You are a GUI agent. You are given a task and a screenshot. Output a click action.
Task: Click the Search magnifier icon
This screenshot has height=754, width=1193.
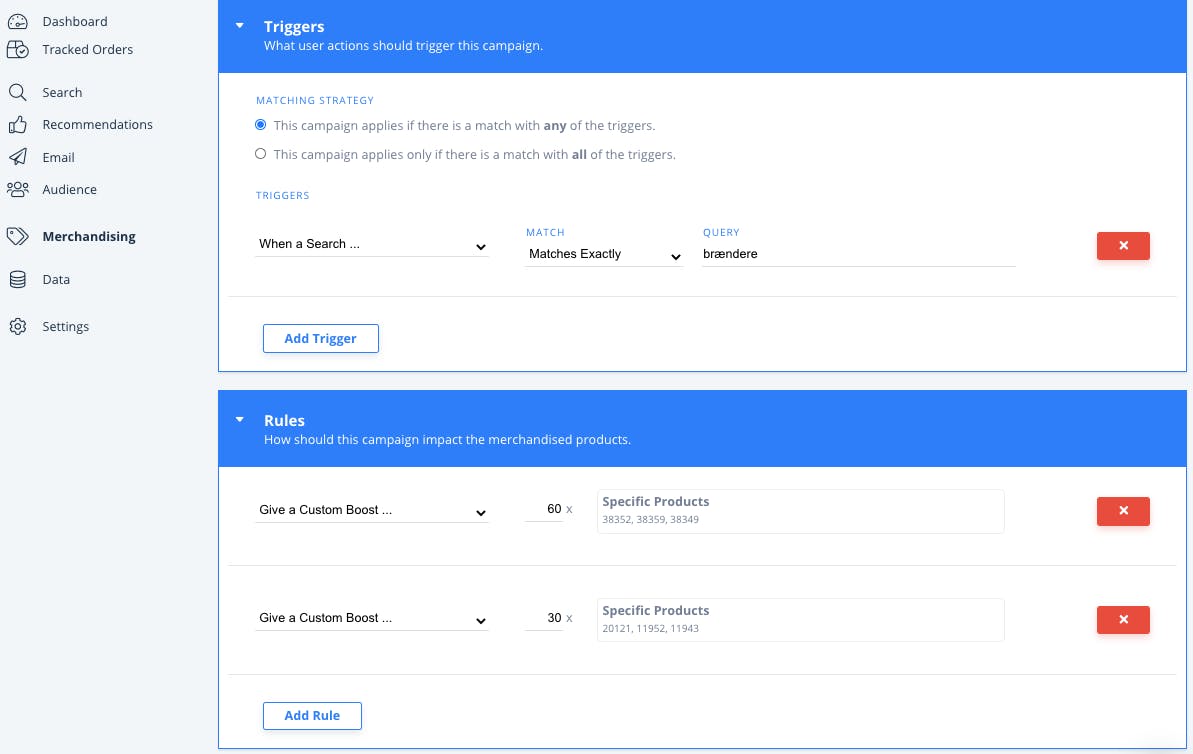click(x=17, y=93)
